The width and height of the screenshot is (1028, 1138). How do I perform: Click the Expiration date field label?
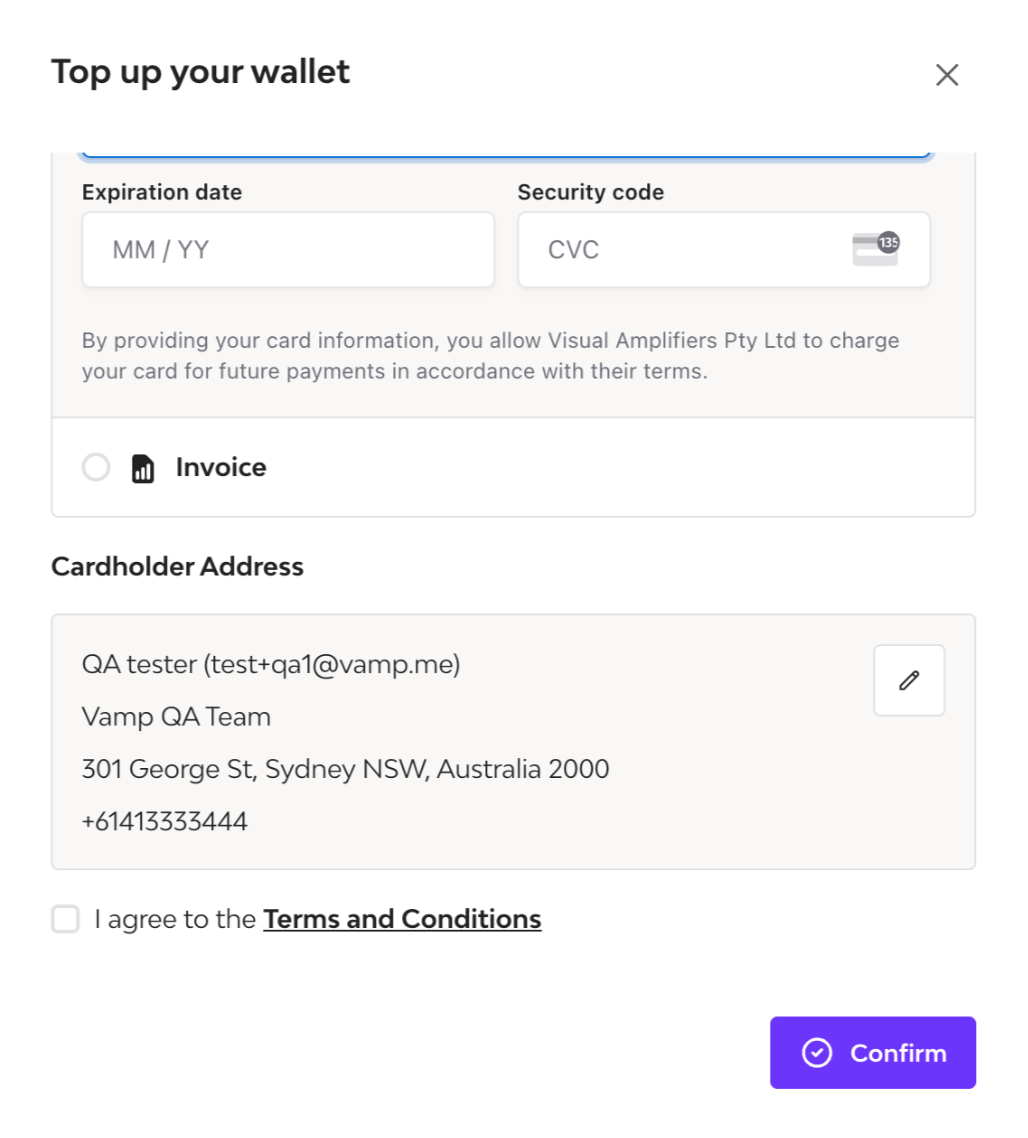tap(162, 192)
